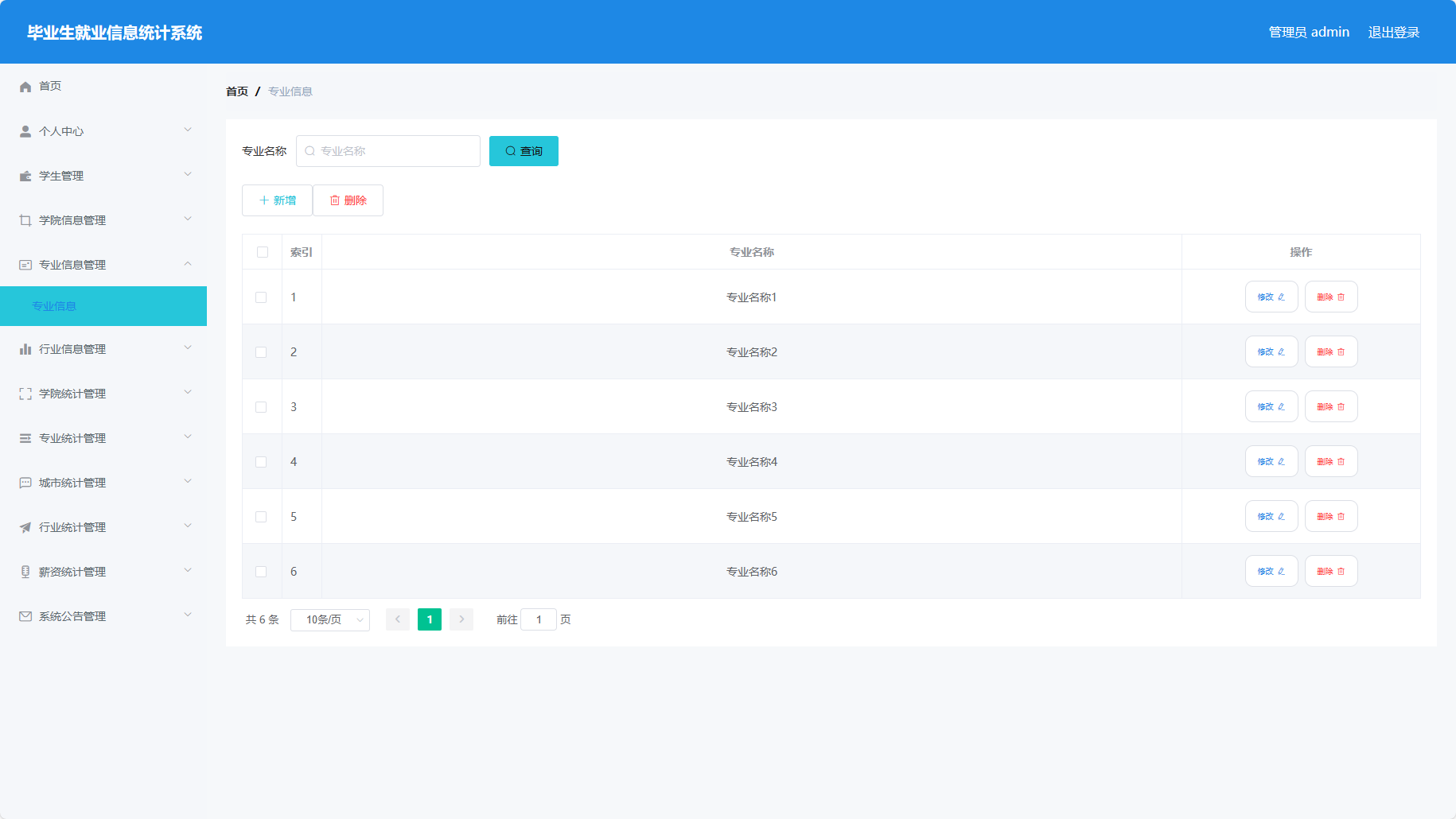1456x819 pixels.
Task: Click the previous page arrow
Action: 398,619
